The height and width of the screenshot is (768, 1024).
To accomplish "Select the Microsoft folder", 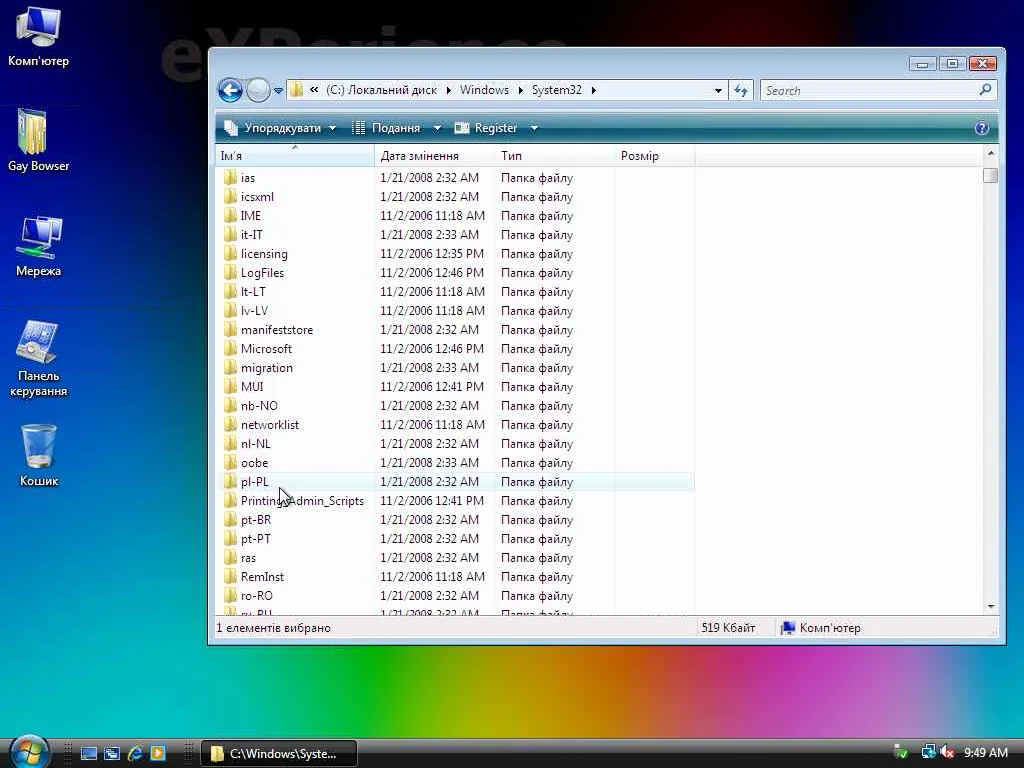I will coord(266,349).
